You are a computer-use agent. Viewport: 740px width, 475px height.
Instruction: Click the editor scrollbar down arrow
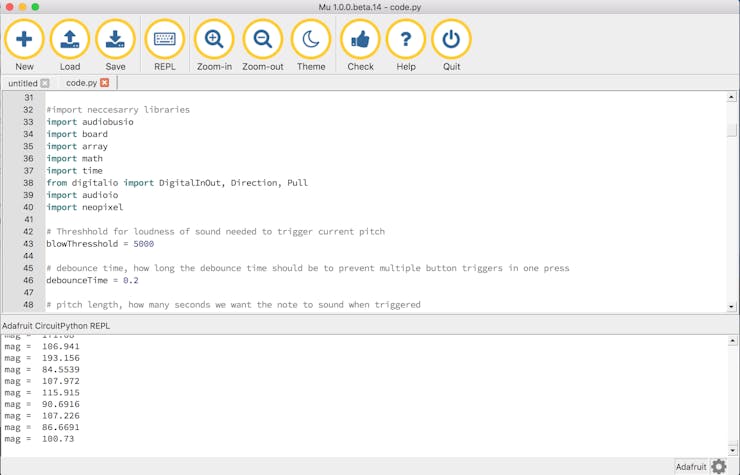(731, 306)
